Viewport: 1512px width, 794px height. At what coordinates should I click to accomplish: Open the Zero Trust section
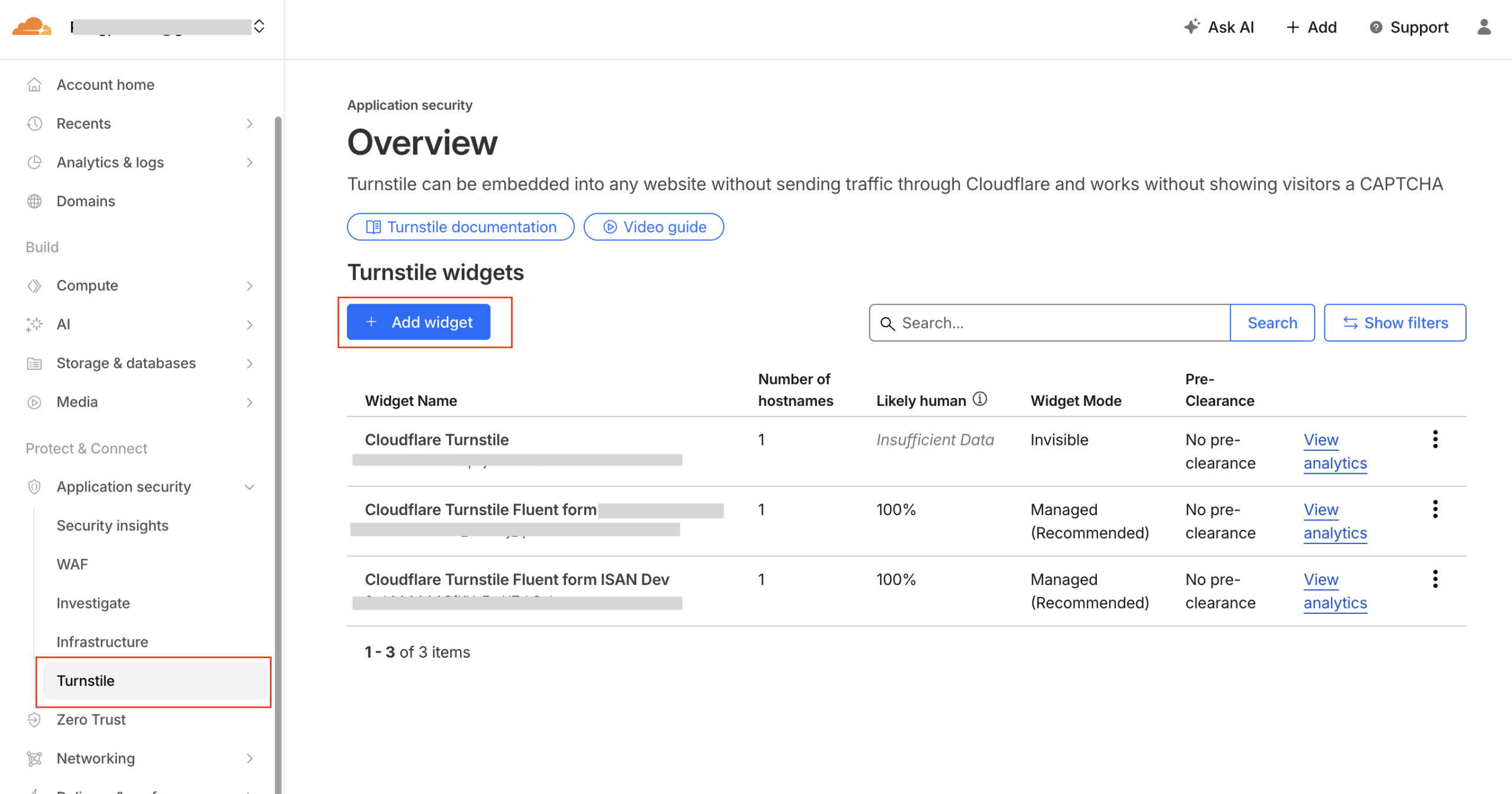[x=91, y=719]
